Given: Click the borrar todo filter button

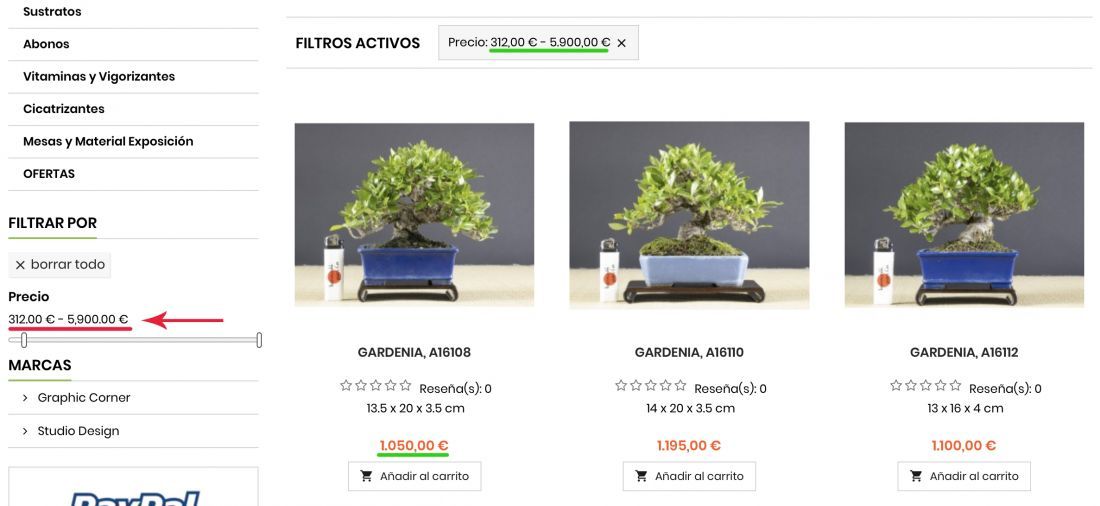Looking at the screenshot, I should pyautogui.click(x=60, y=265).
